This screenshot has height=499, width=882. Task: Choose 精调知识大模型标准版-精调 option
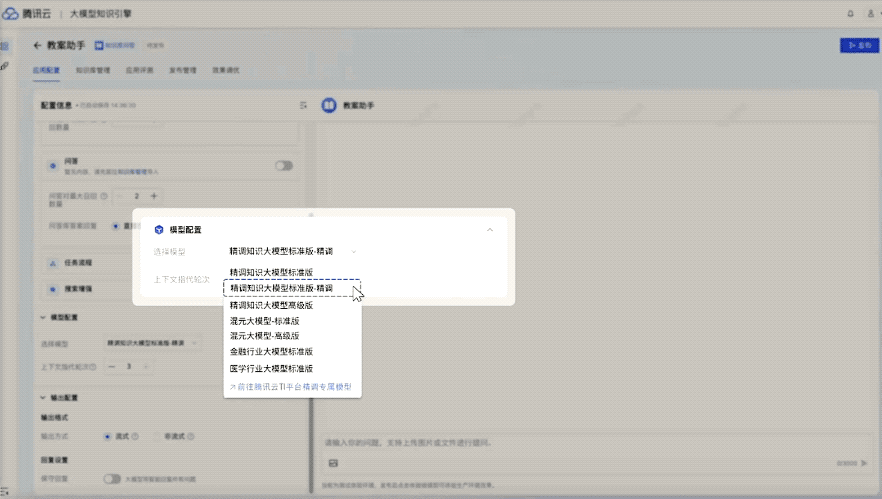pos(292,288)
